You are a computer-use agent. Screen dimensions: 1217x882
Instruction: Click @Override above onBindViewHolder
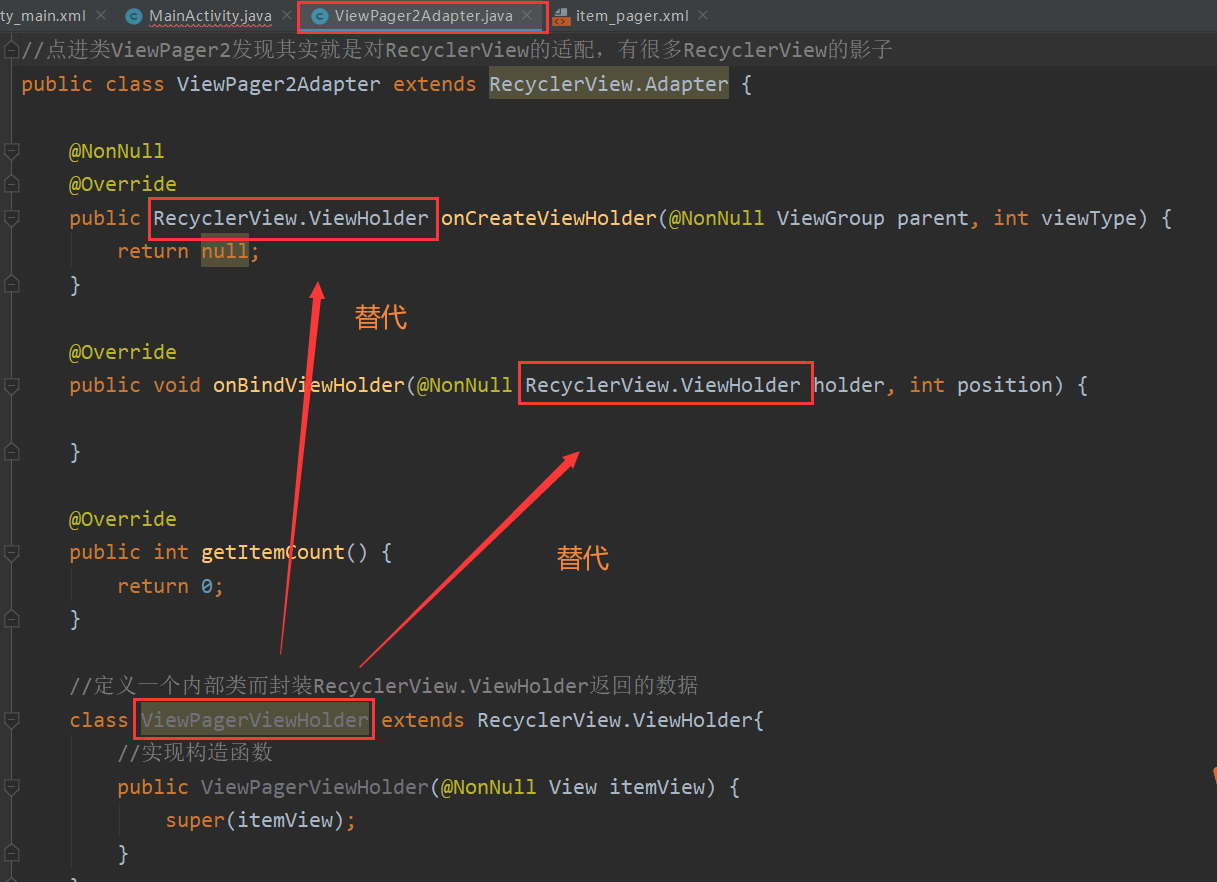[123, 352]
